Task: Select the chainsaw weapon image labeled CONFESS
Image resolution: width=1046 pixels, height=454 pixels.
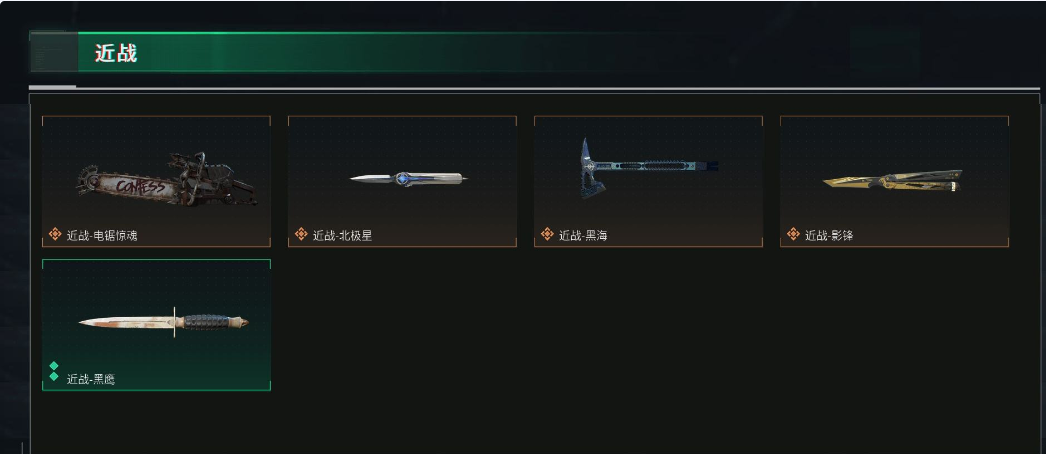Action: pos(165,179)
